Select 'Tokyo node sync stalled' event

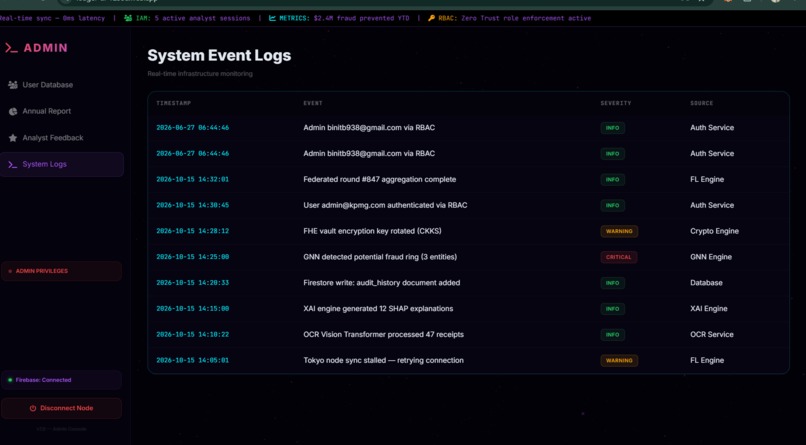click(383, 360)
